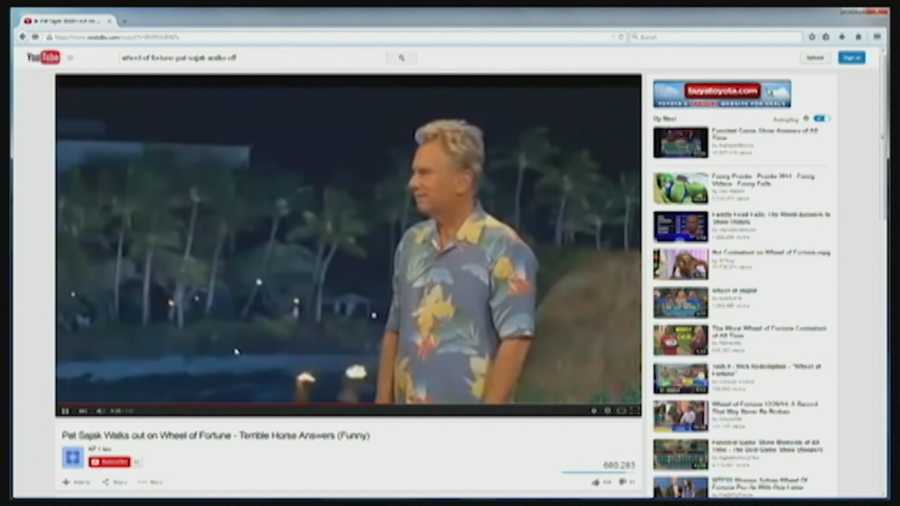Open Hot Contestant on Wheel of Fortune thumbnail
900x506 pixels.
click(681, 264)
